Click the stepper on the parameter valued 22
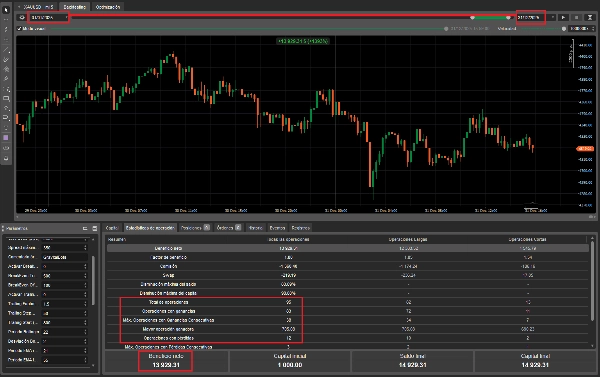The image size is (600, 377). pos(85,332)
